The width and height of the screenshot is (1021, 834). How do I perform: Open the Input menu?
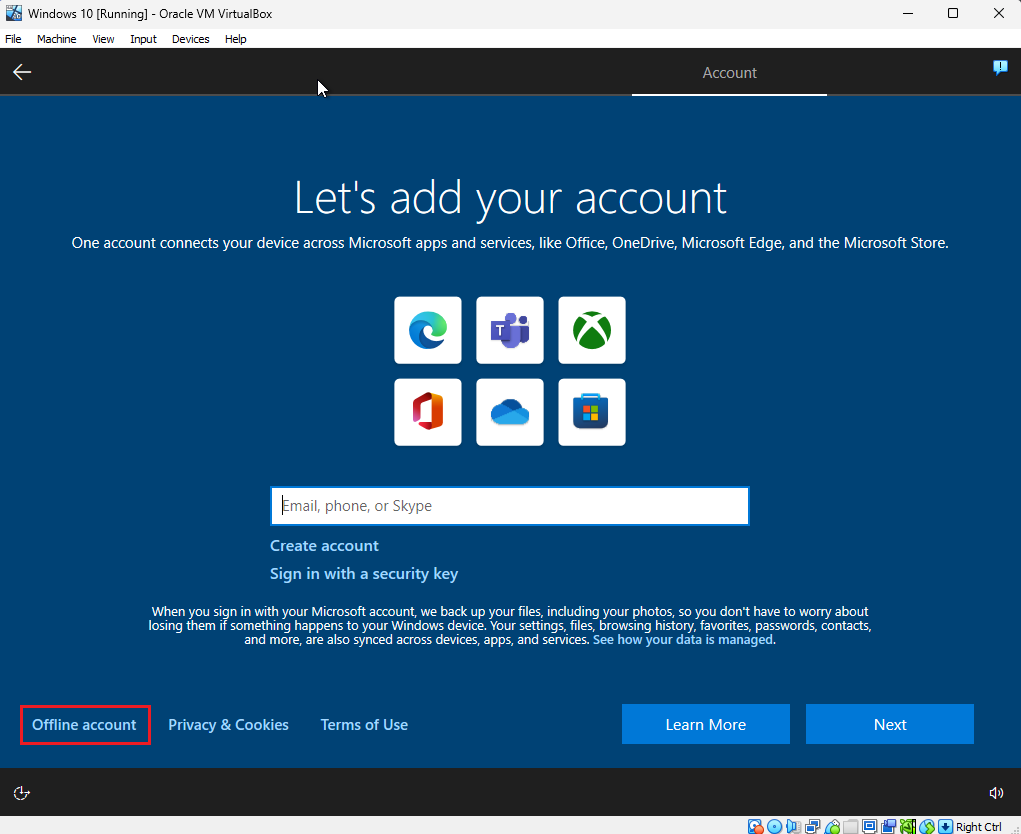[x=143, y=39]
